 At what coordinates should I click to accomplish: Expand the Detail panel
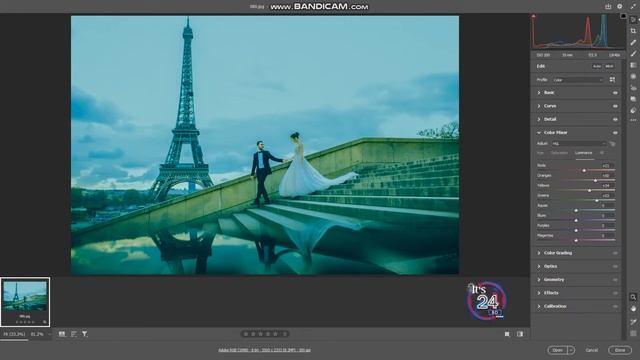click(539, 119)
